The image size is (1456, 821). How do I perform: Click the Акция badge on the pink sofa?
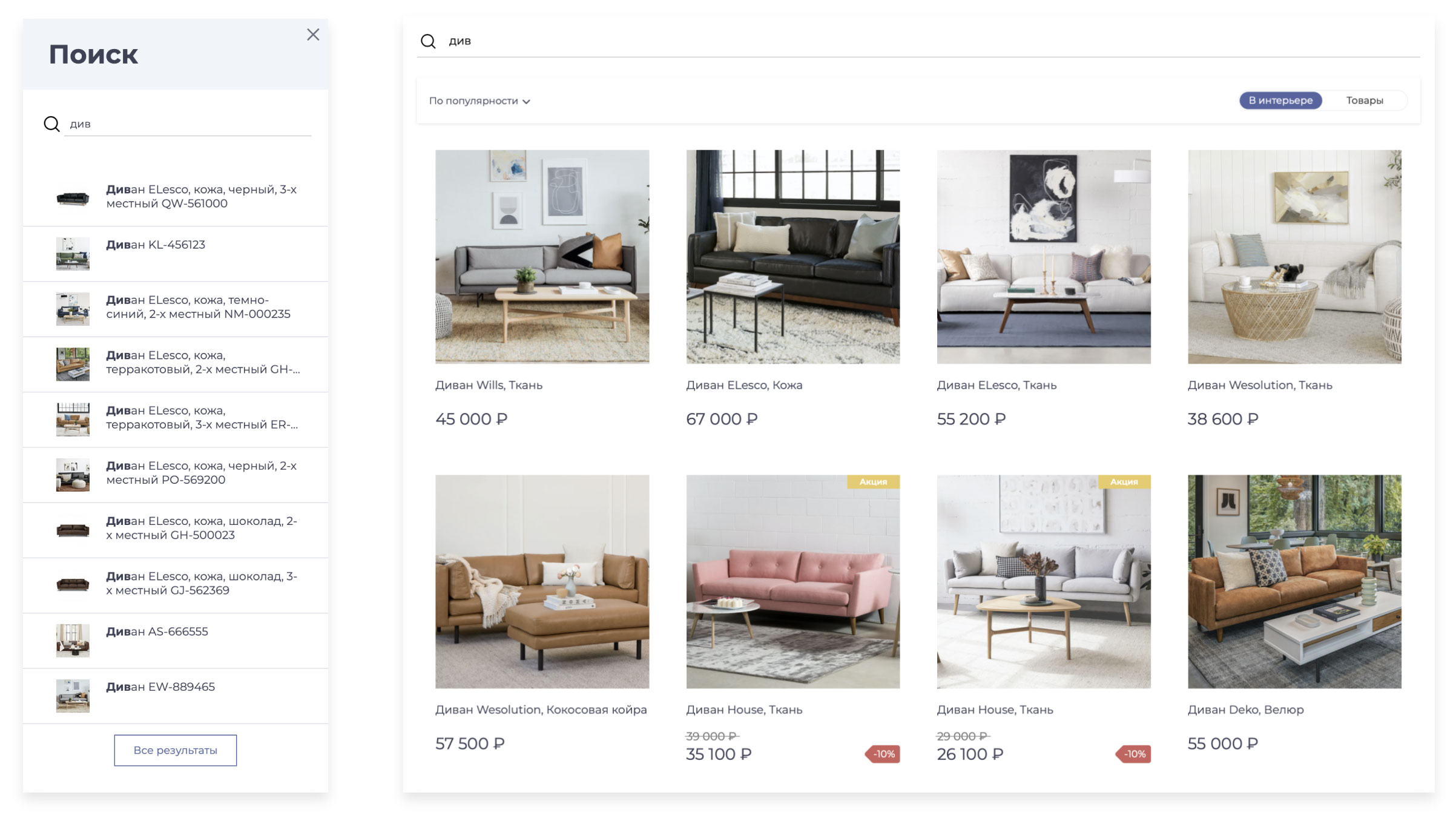(873, 482)
